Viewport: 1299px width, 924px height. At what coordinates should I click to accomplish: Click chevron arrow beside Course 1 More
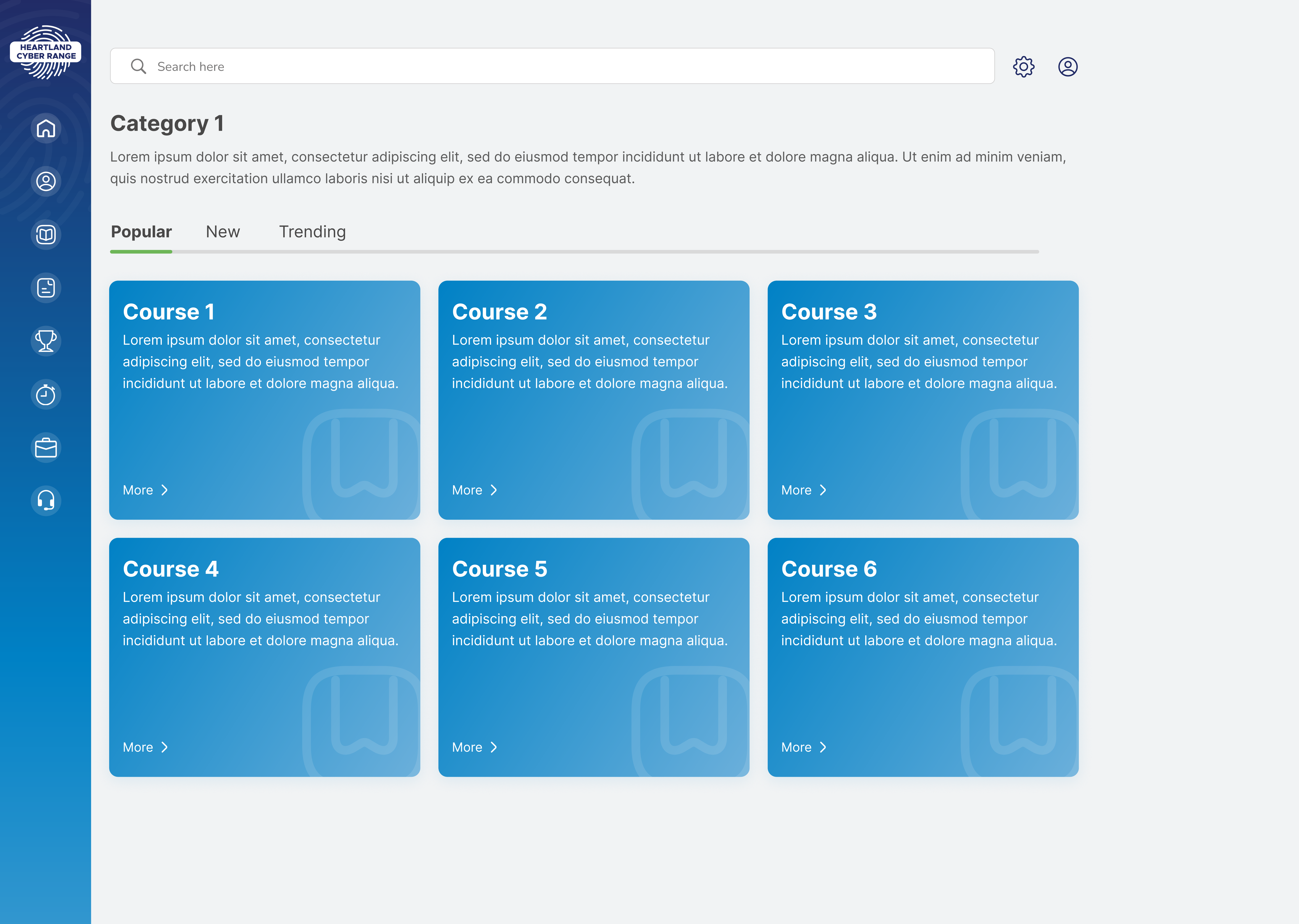[x=164, y=490]
